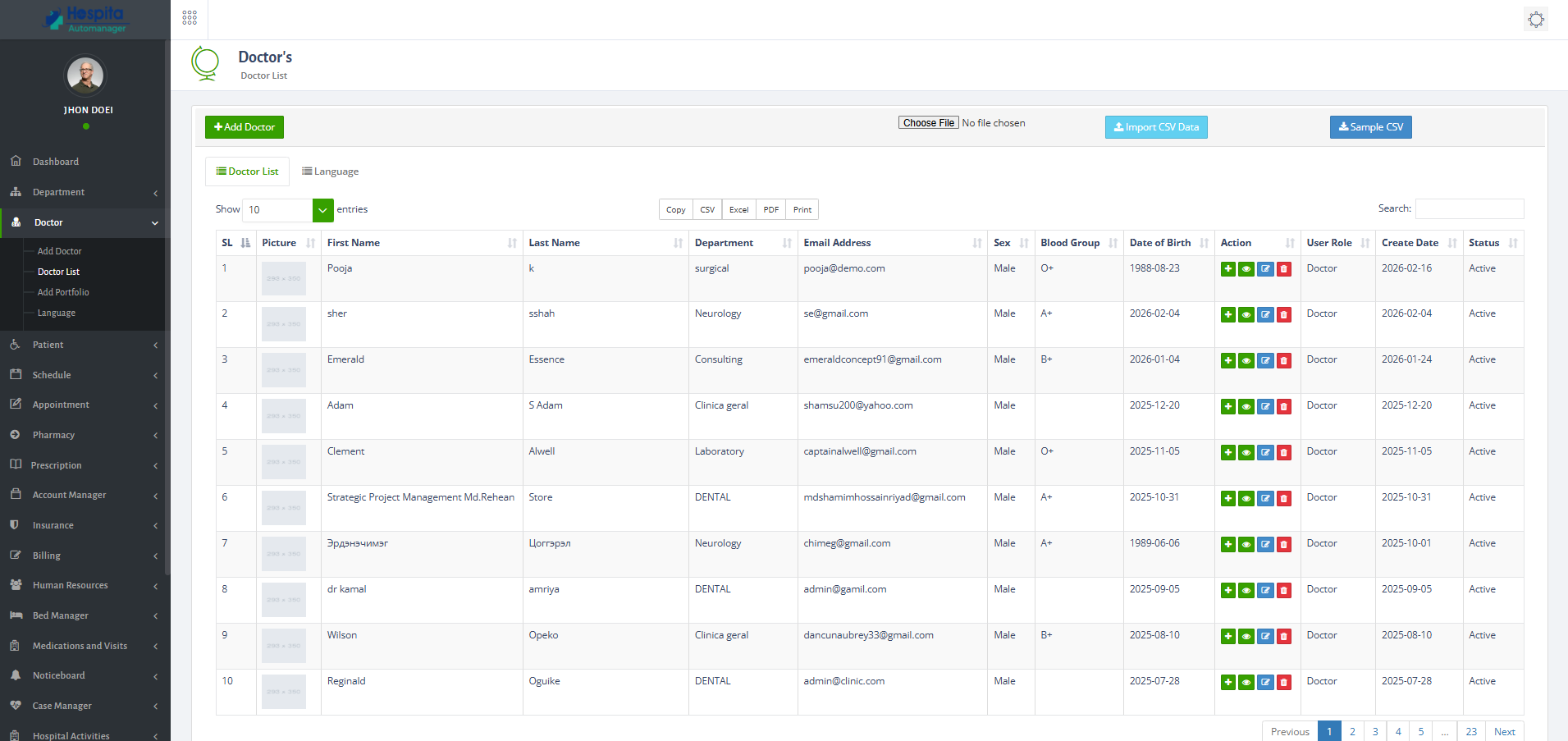View details of doctor Pooja using the eye icon
The height and width of the screenshot is (741, 1568).
[1246, 268]
